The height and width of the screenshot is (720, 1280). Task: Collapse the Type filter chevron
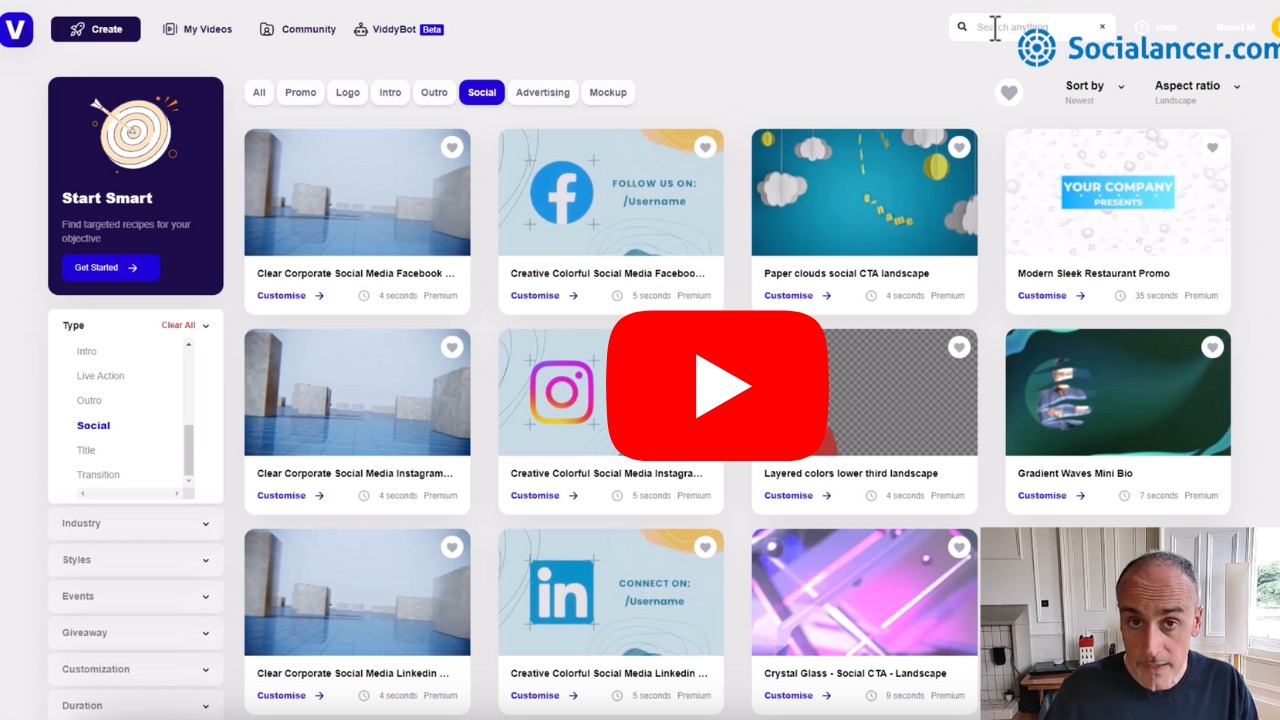coord(206,325)
